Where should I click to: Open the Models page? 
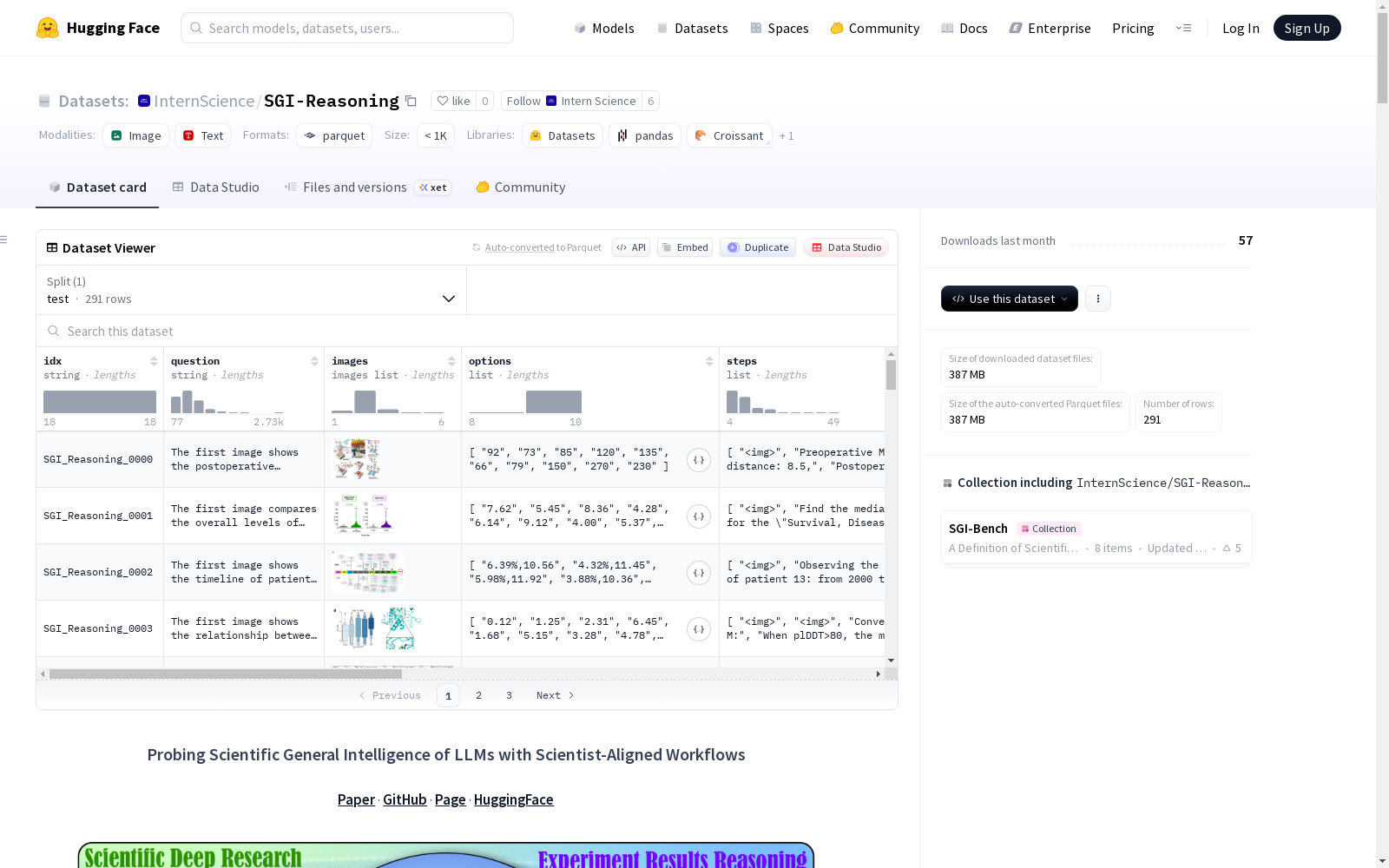click(x=604, y=28)
